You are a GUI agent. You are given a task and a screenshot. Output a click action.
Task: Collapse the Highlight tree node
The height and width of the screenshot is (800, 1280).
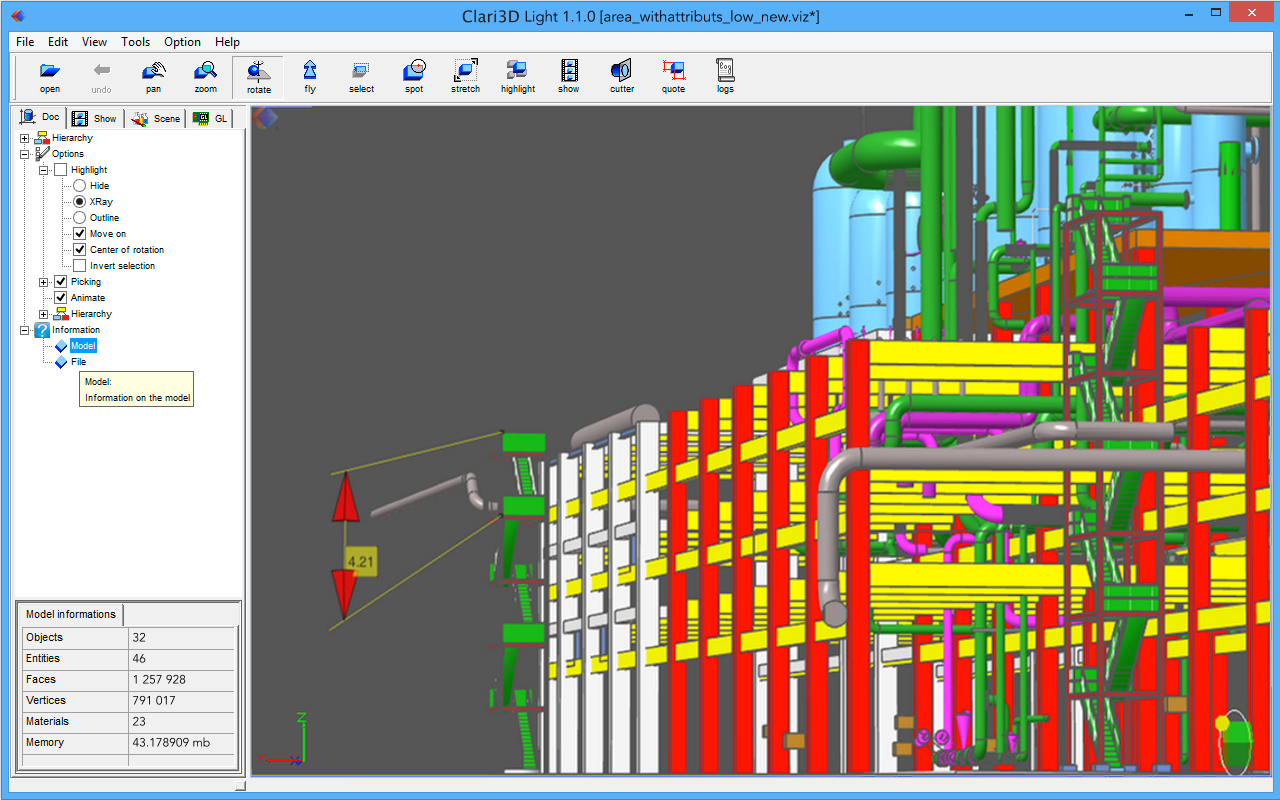(44, 170)
